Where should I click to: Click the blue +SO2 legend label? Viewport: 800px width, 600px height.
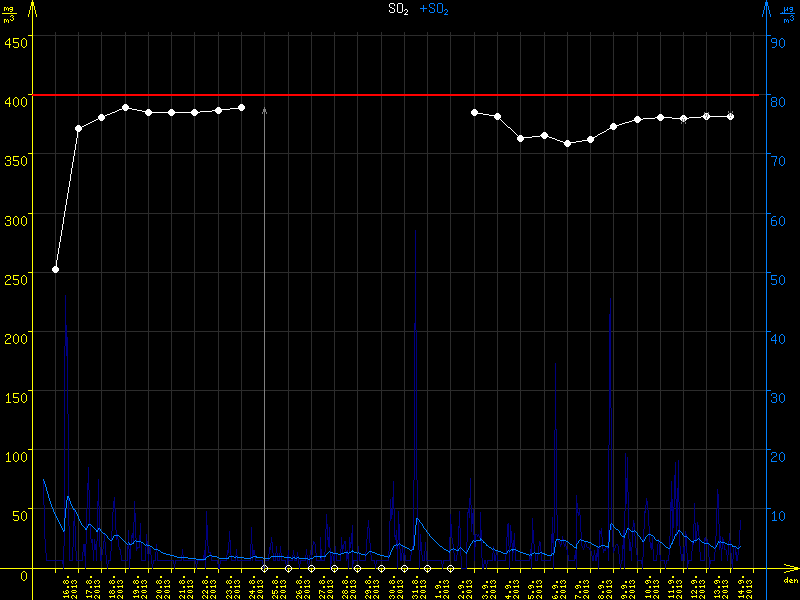(x=434, y=9)
